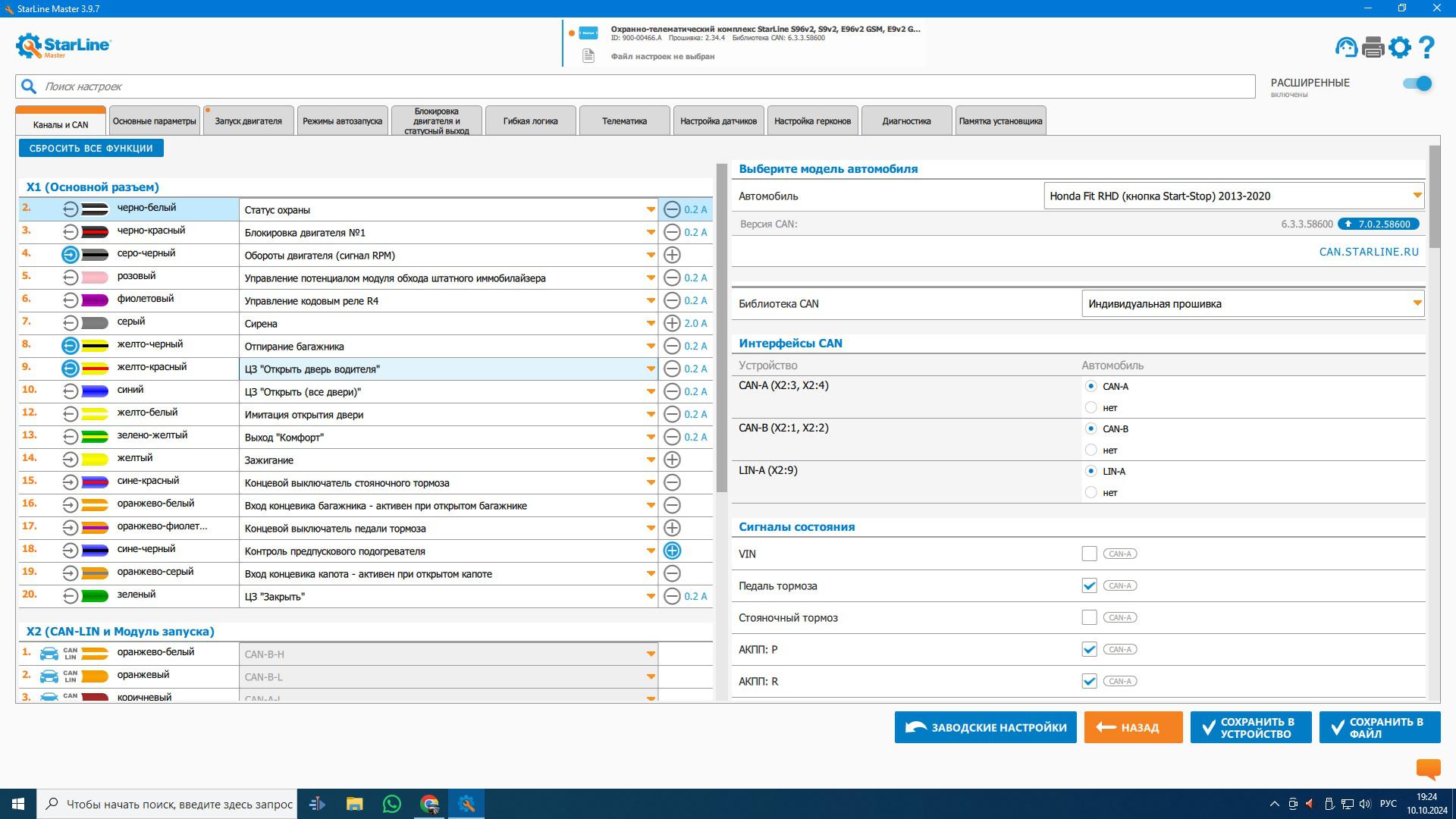The height and width of the screenshot is (819, 1456).
Task: Open Chrome from taskbar
Action: pyautogui.click(x=430, y=804)
